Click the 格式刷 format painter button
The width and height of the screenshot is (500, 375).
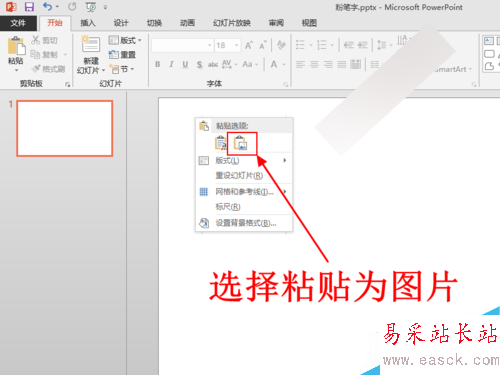48,69
